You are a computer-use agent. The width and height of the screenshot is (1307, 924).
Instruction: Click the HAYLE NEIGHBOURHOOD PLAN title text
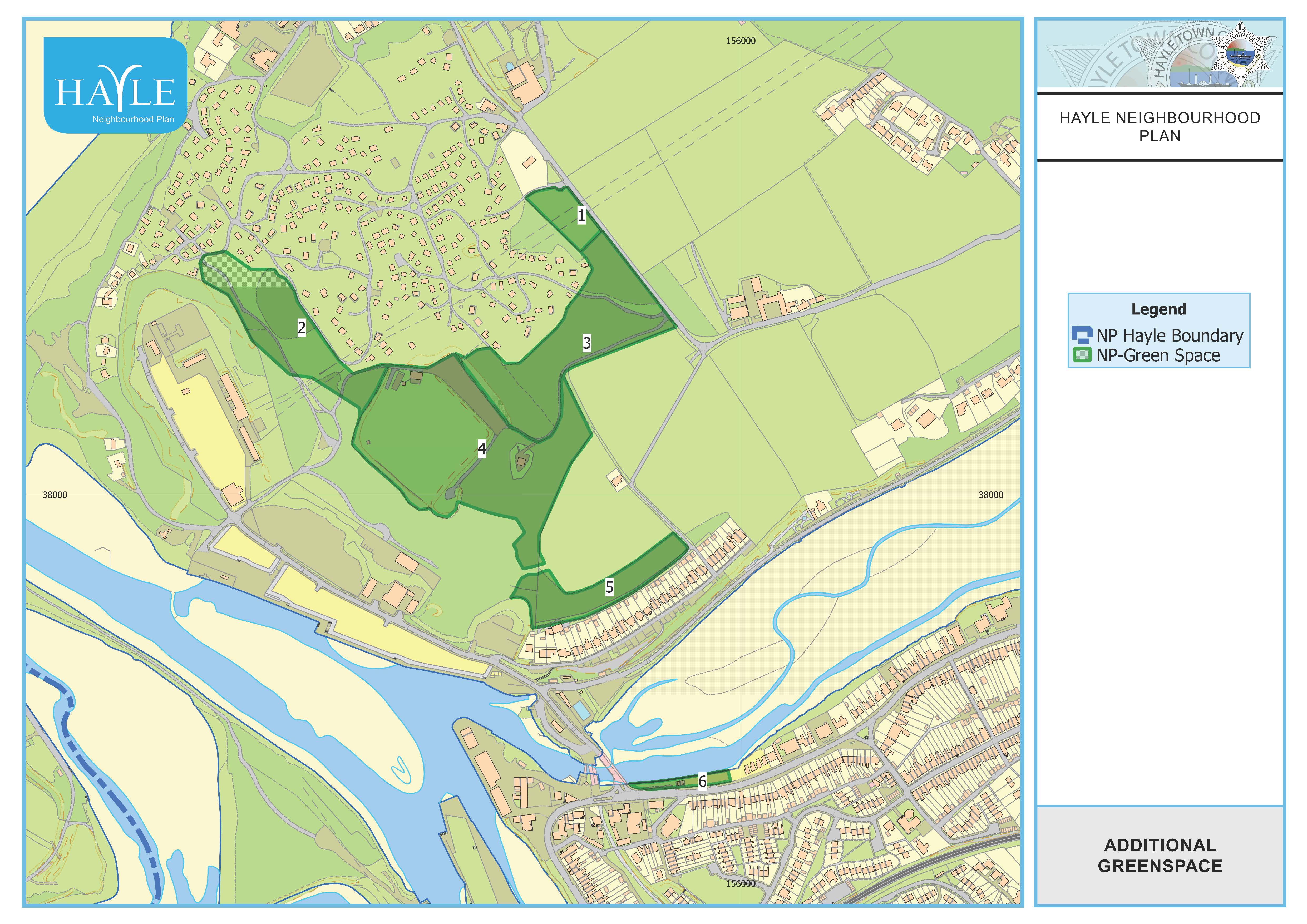[1160, 126]
